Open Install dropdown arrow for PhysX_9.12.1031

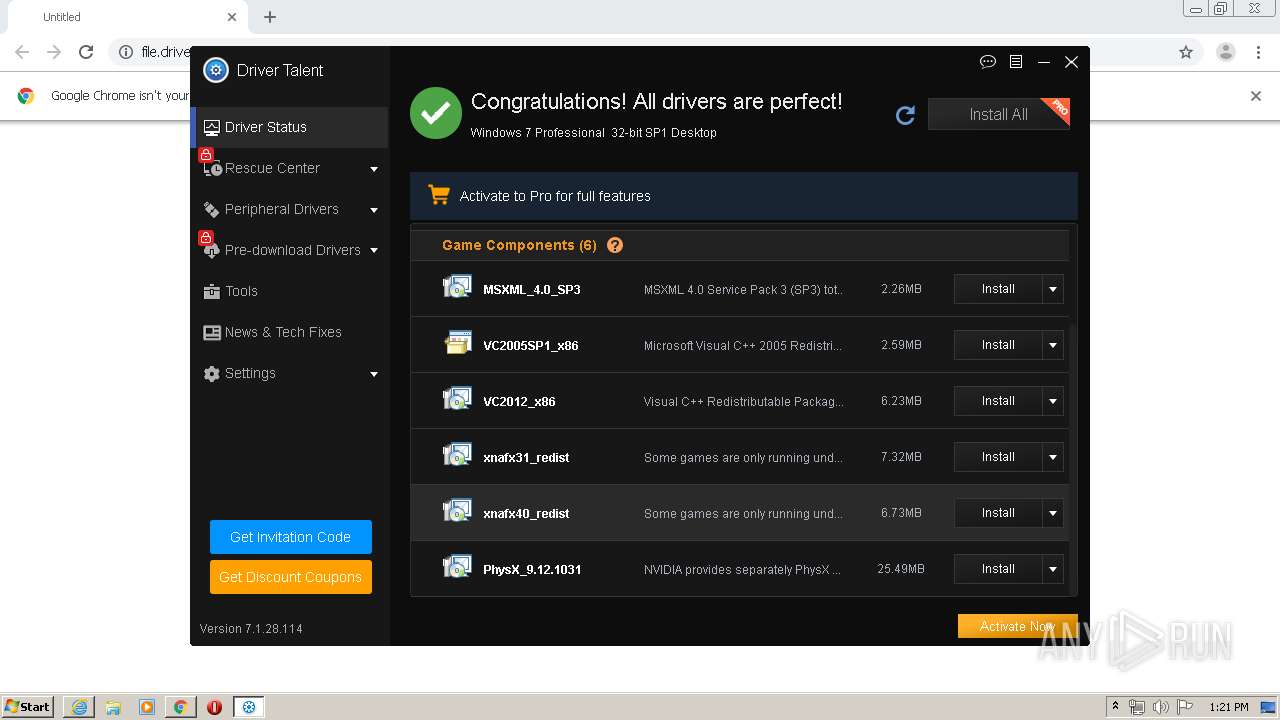tap(1053, 569)
